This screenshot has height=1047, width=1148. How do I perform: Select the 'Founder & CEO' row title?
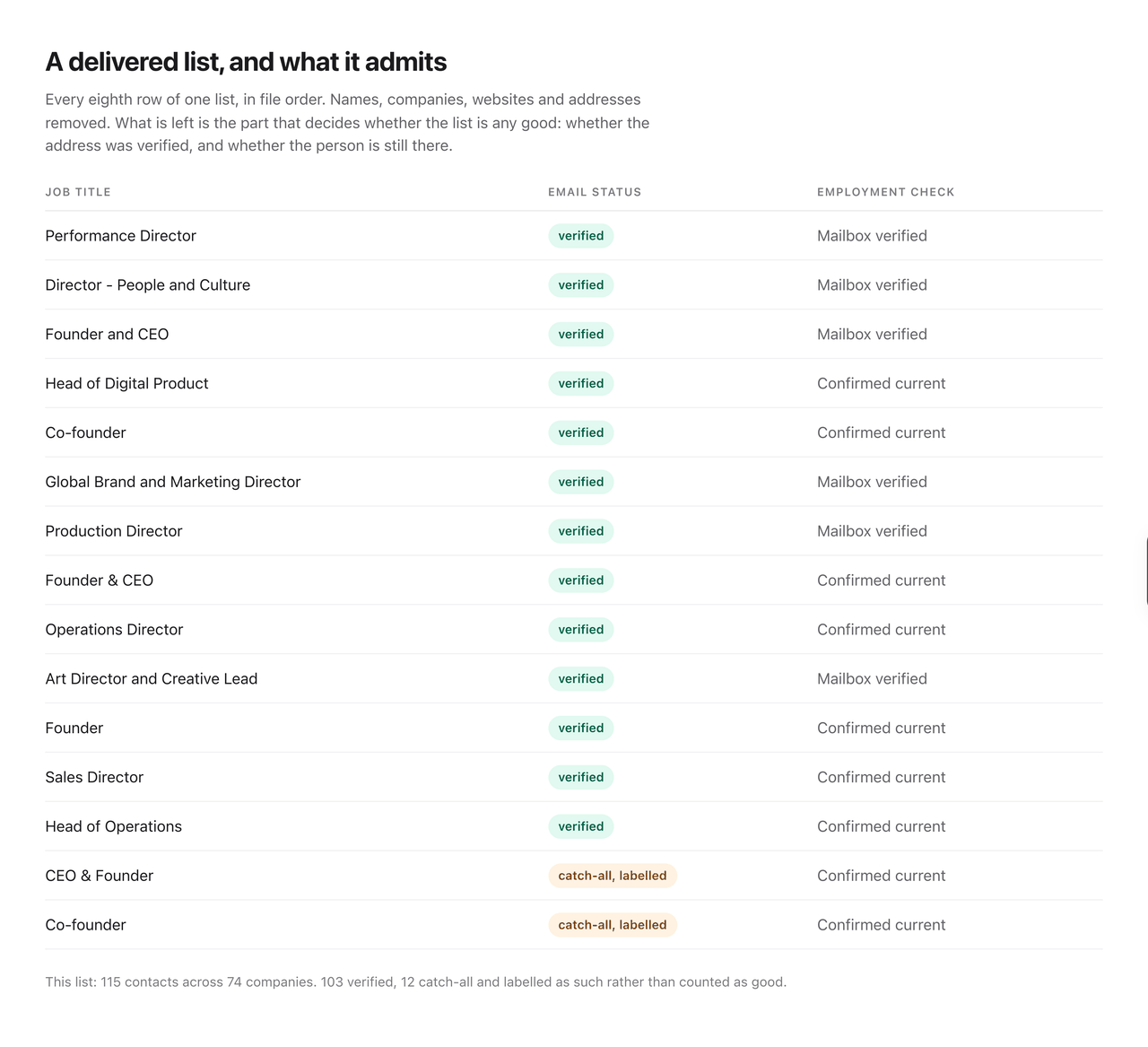point(100,580)
